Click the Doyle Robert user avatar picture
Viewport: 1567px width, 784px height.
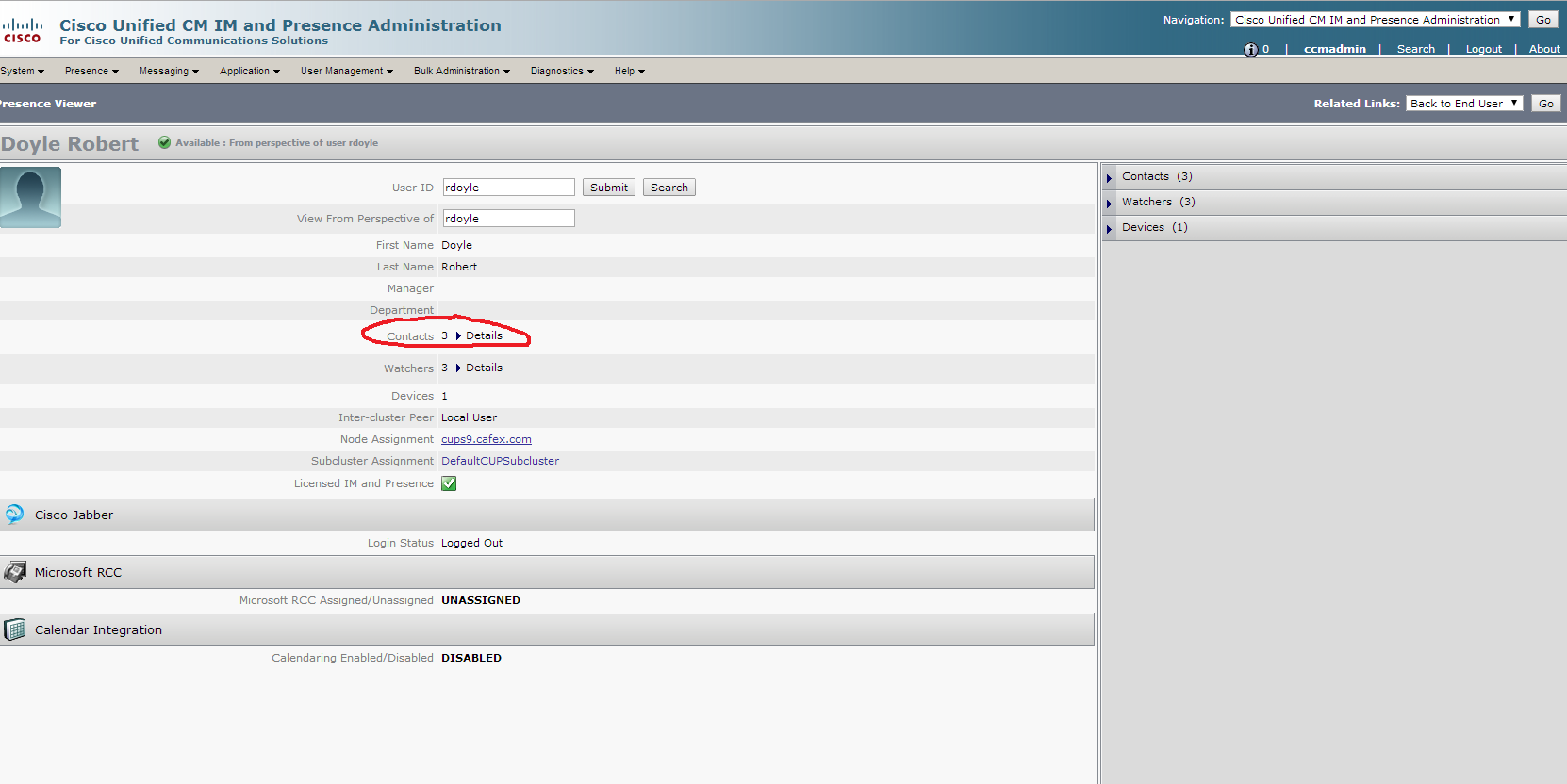30,197
